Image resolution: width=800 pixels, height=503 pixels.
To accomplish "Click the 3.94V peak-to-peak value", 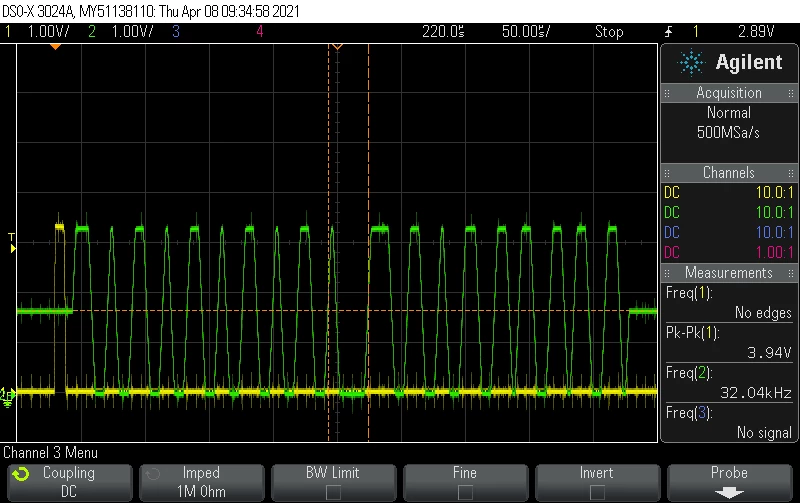I will pos(769,353).
